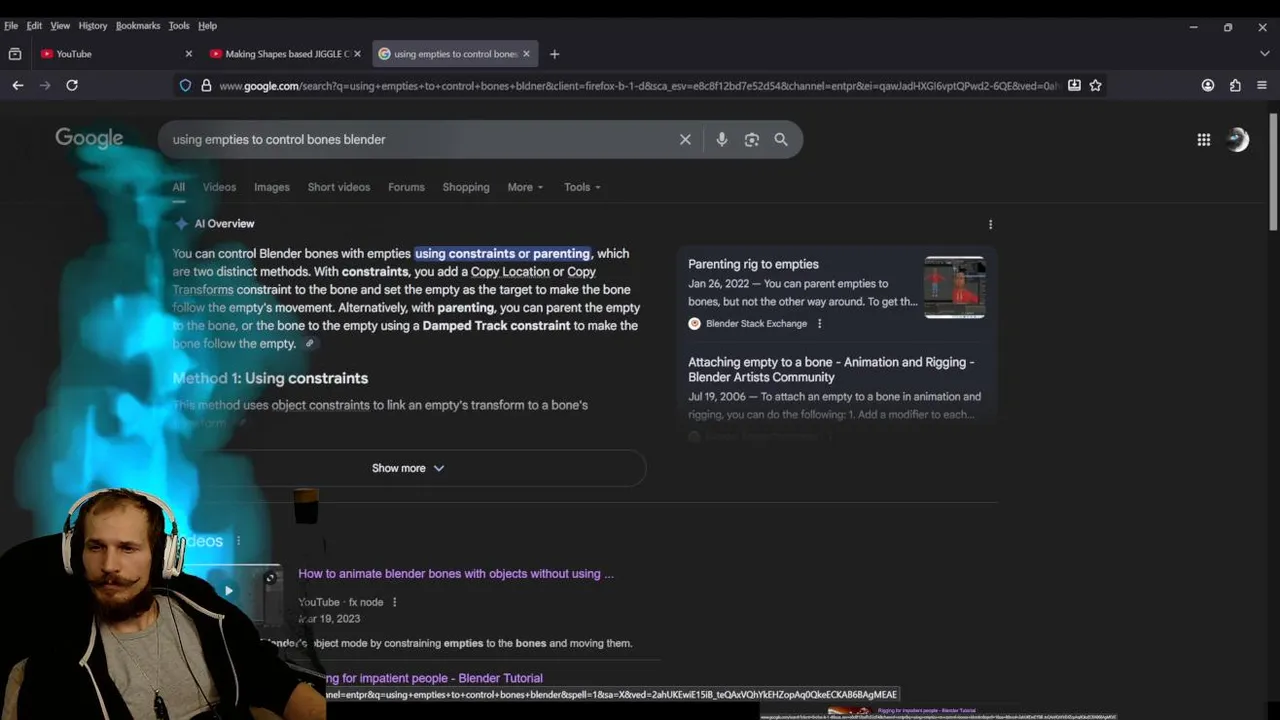Click the browser address bar URL
Screen dimensions: 1280x720
[x=640, y=86]
